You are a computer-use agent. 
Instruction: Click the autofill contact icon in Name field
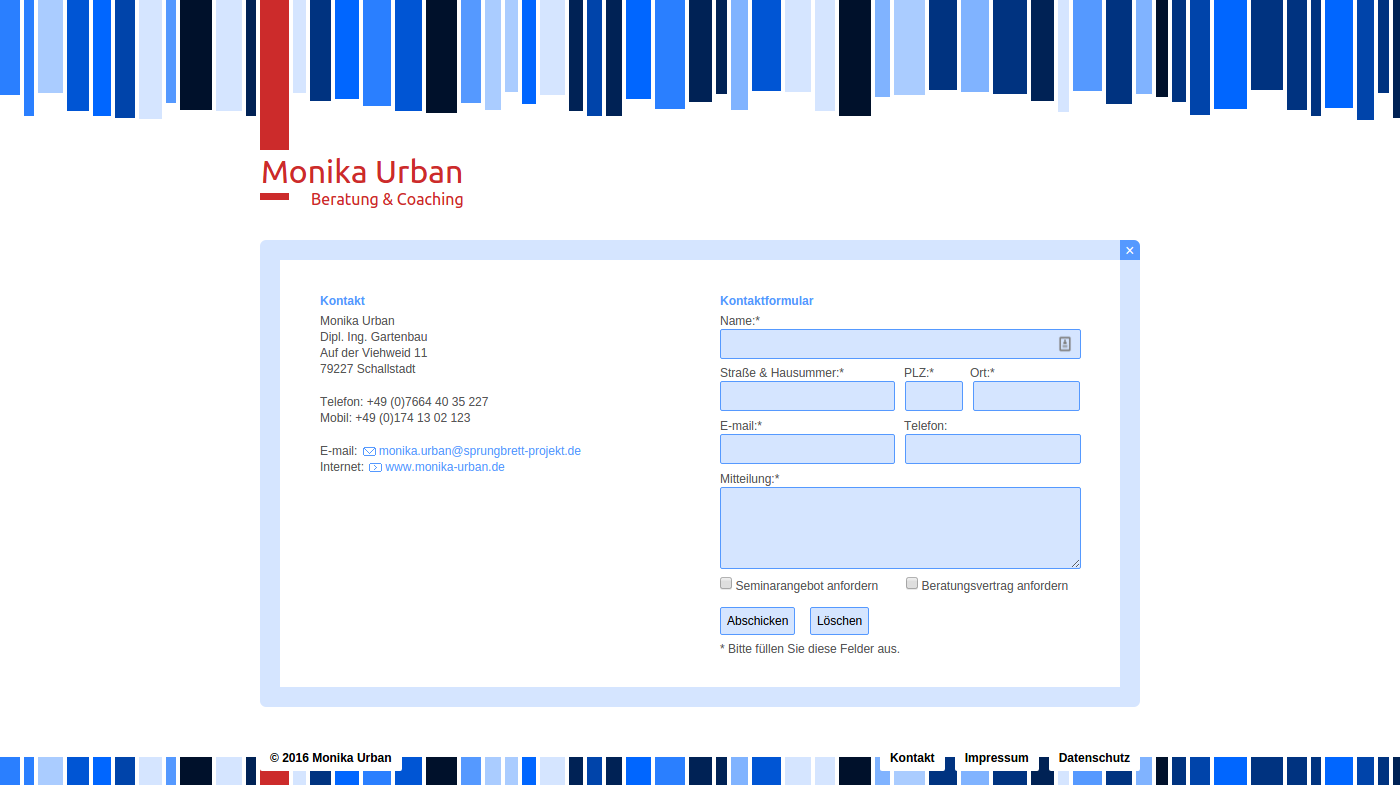[x=1065, y=344]
